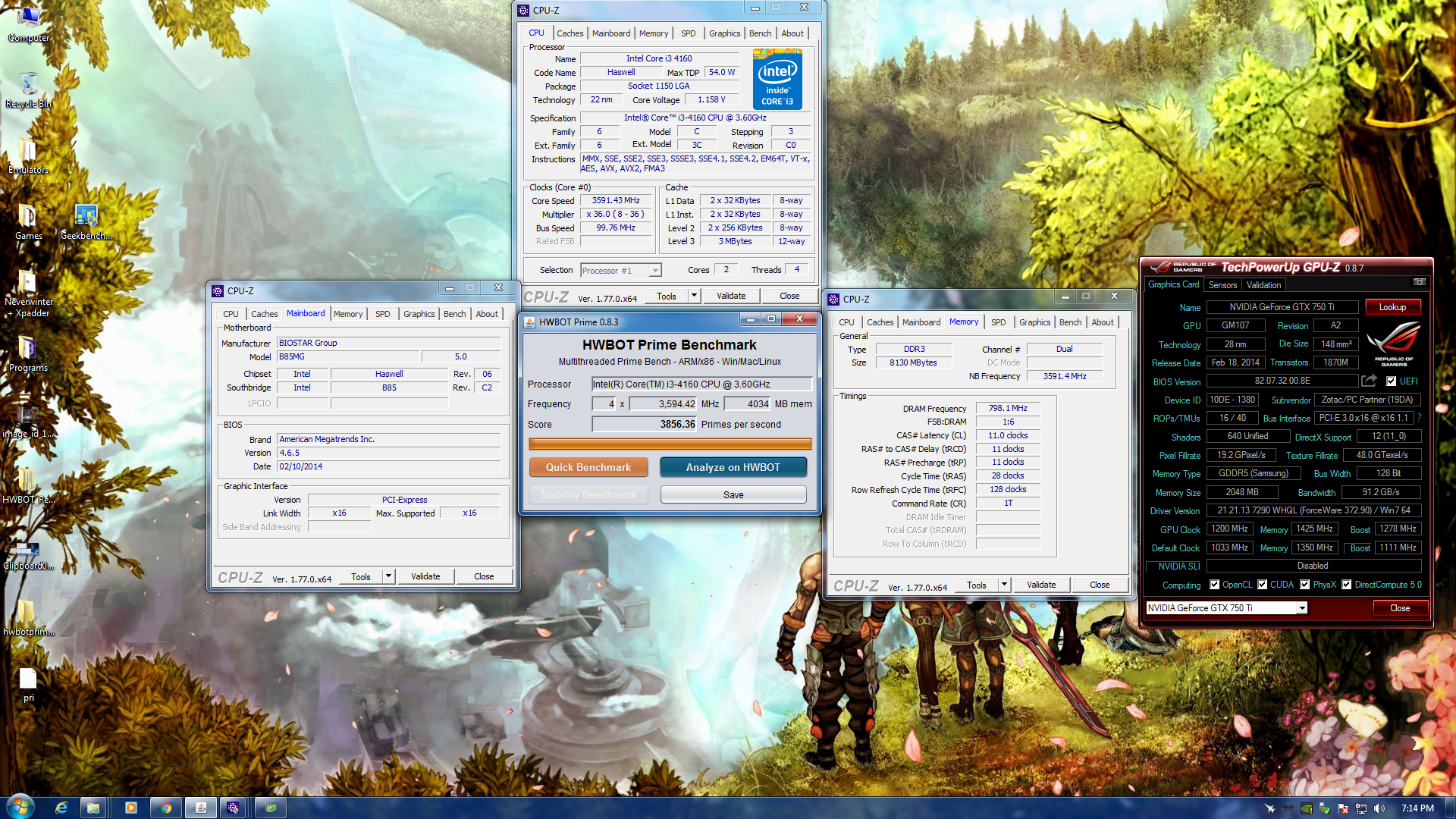This screenshot has width=1456, height=819.
Task: Open the Windows Start orb
Action: pos(20,808)
